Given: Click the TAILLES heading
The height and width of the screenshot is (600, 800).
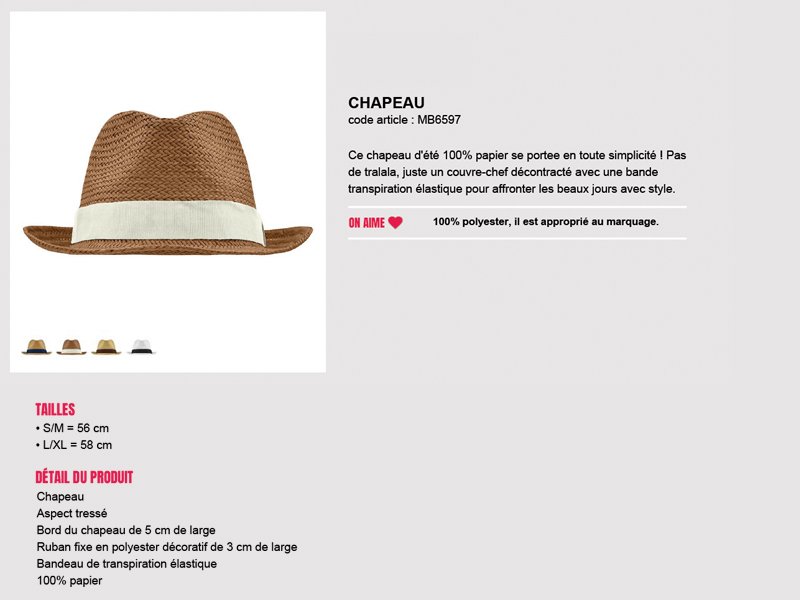Looking at the screenshot, I should coord(55,409).
